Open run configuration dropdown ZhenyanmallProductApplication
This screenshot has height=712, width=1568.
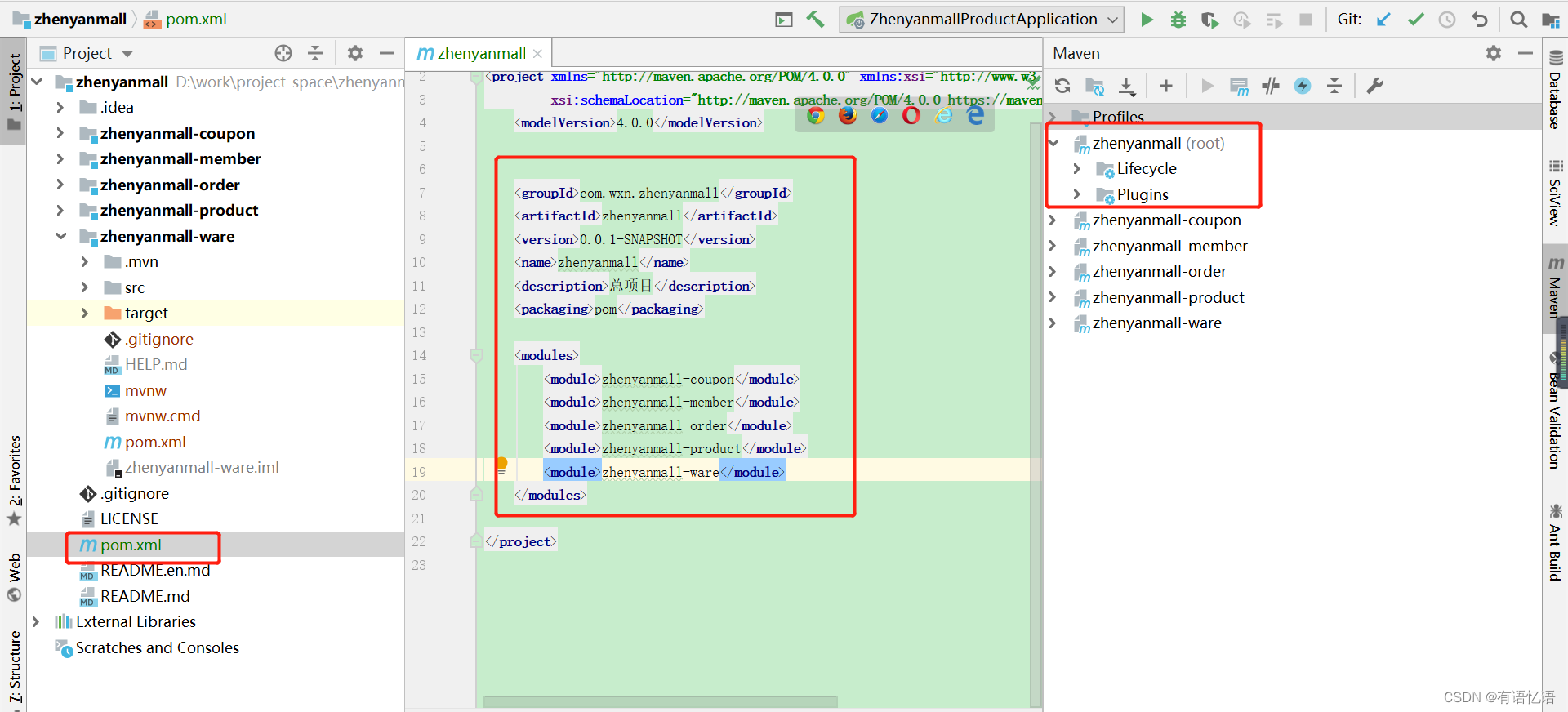982,20
